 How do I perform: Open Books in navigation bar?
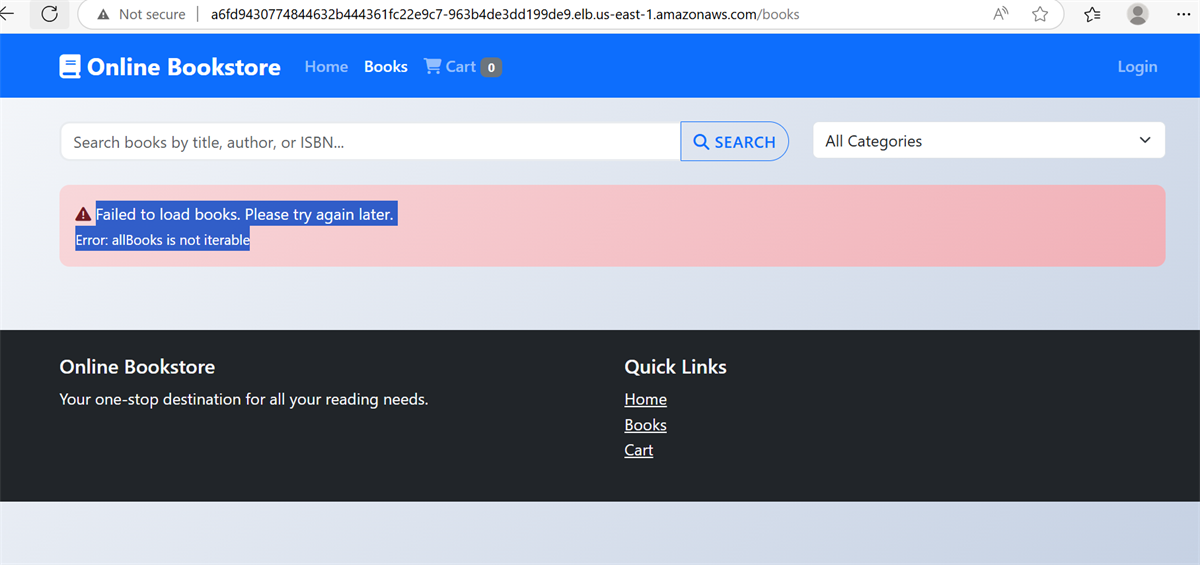click(385, 66)
